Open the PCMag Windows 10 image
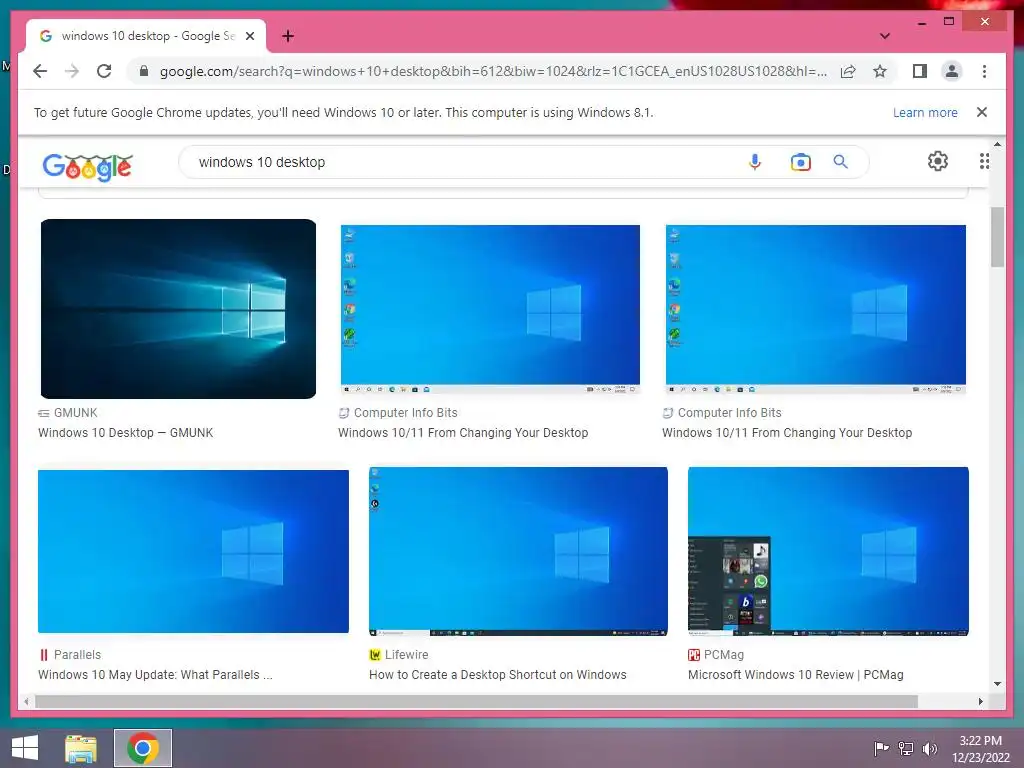 click(x=828, y=551)
